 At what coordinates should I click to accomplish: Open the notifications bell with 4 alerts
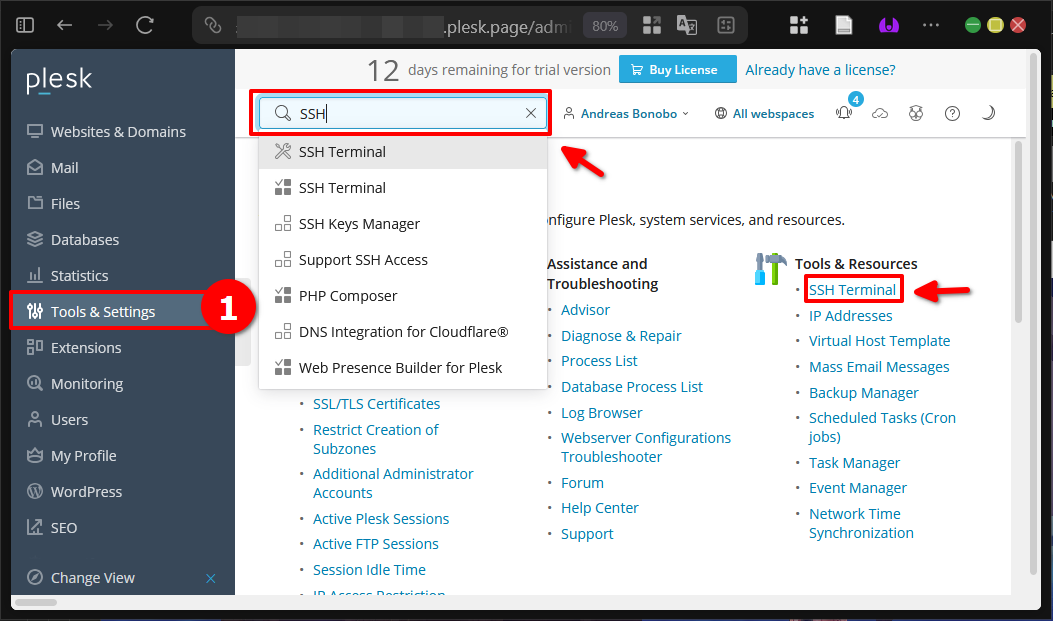coord(844,113)
